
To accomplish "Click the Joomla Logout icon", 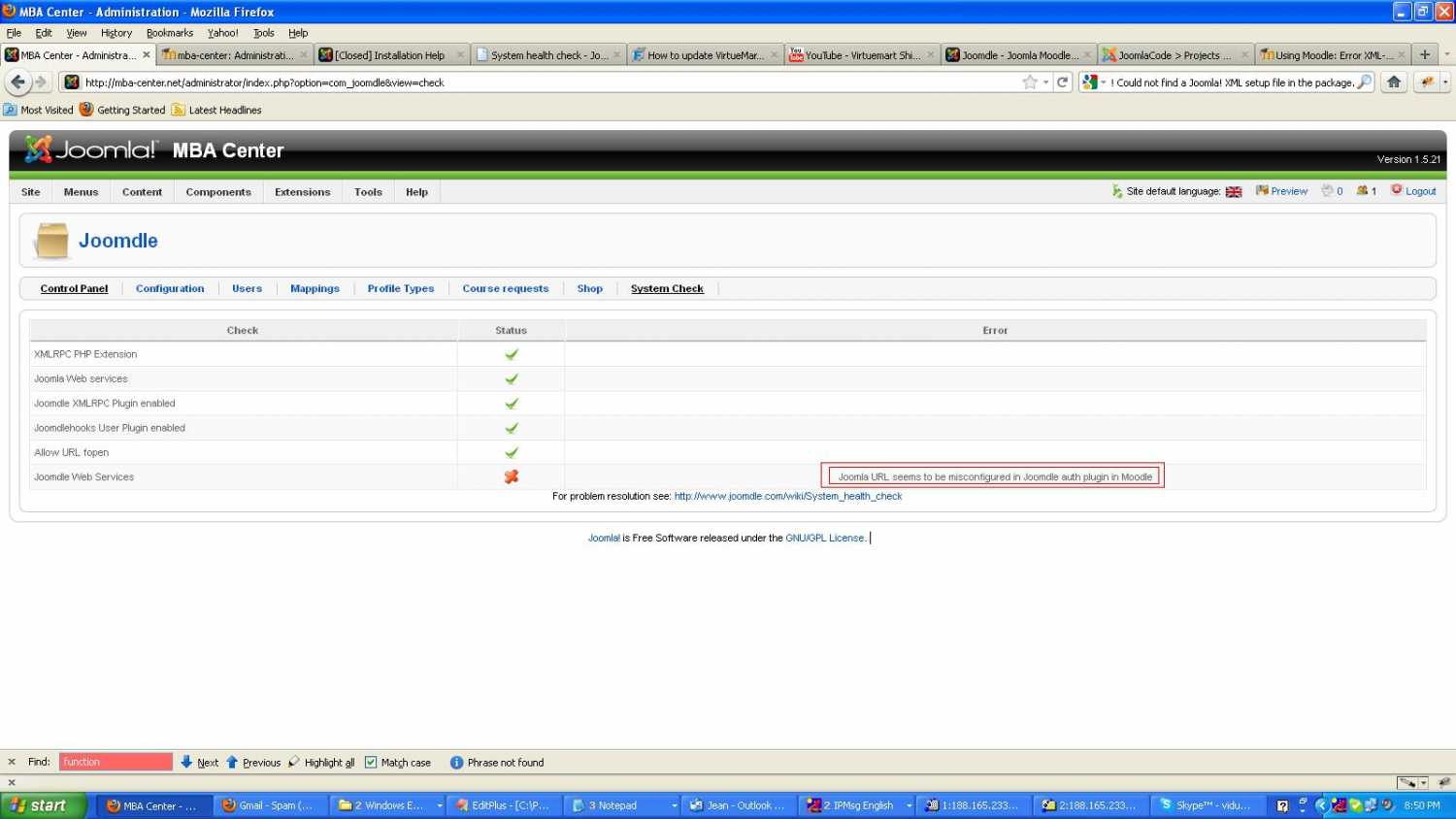I will [1397, 190].
